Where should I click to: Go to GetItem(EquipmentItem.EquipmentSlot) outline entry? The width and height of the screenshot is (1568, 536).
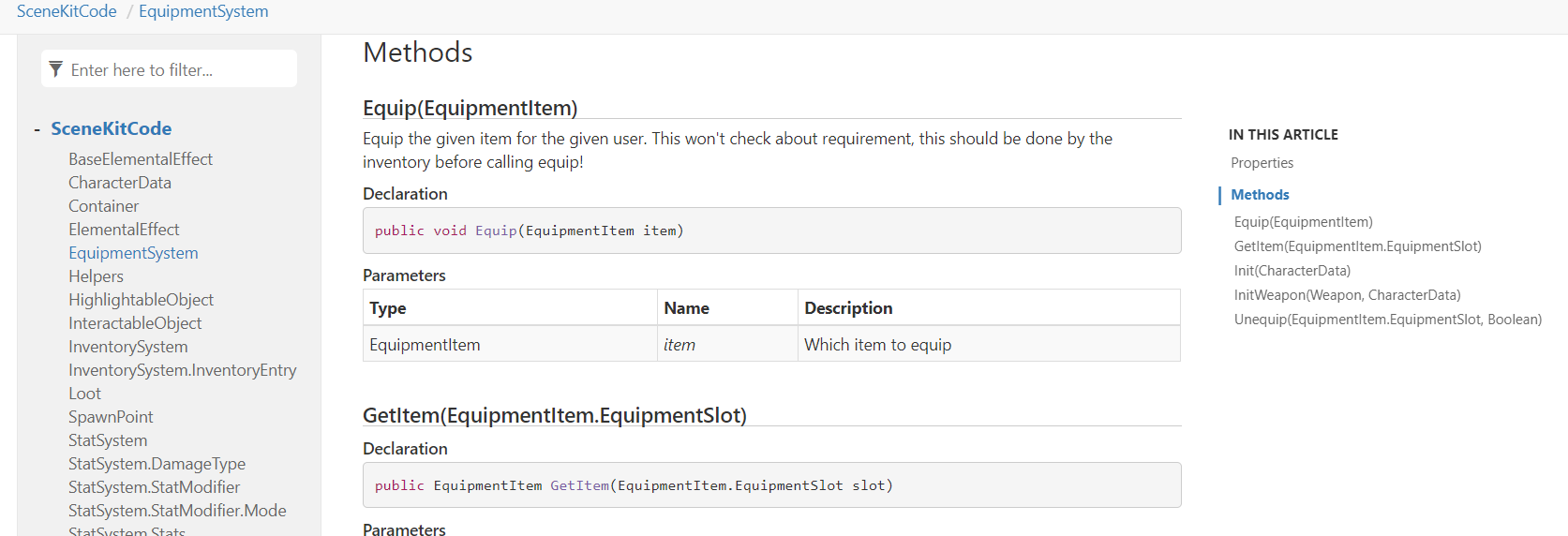pos(1357,246)
